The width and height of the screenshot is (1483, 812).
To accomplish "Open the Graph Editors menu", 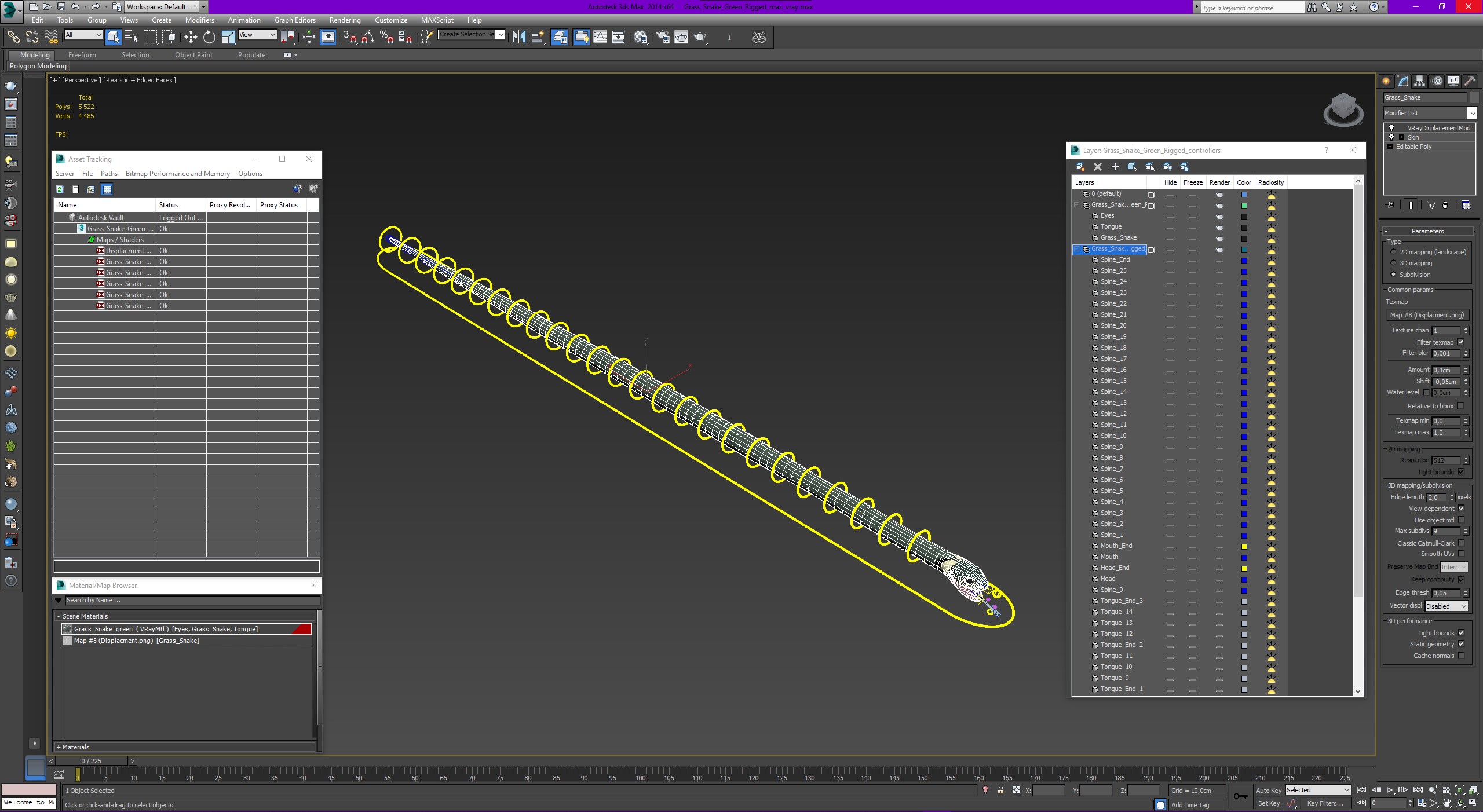I will [295, 20].
